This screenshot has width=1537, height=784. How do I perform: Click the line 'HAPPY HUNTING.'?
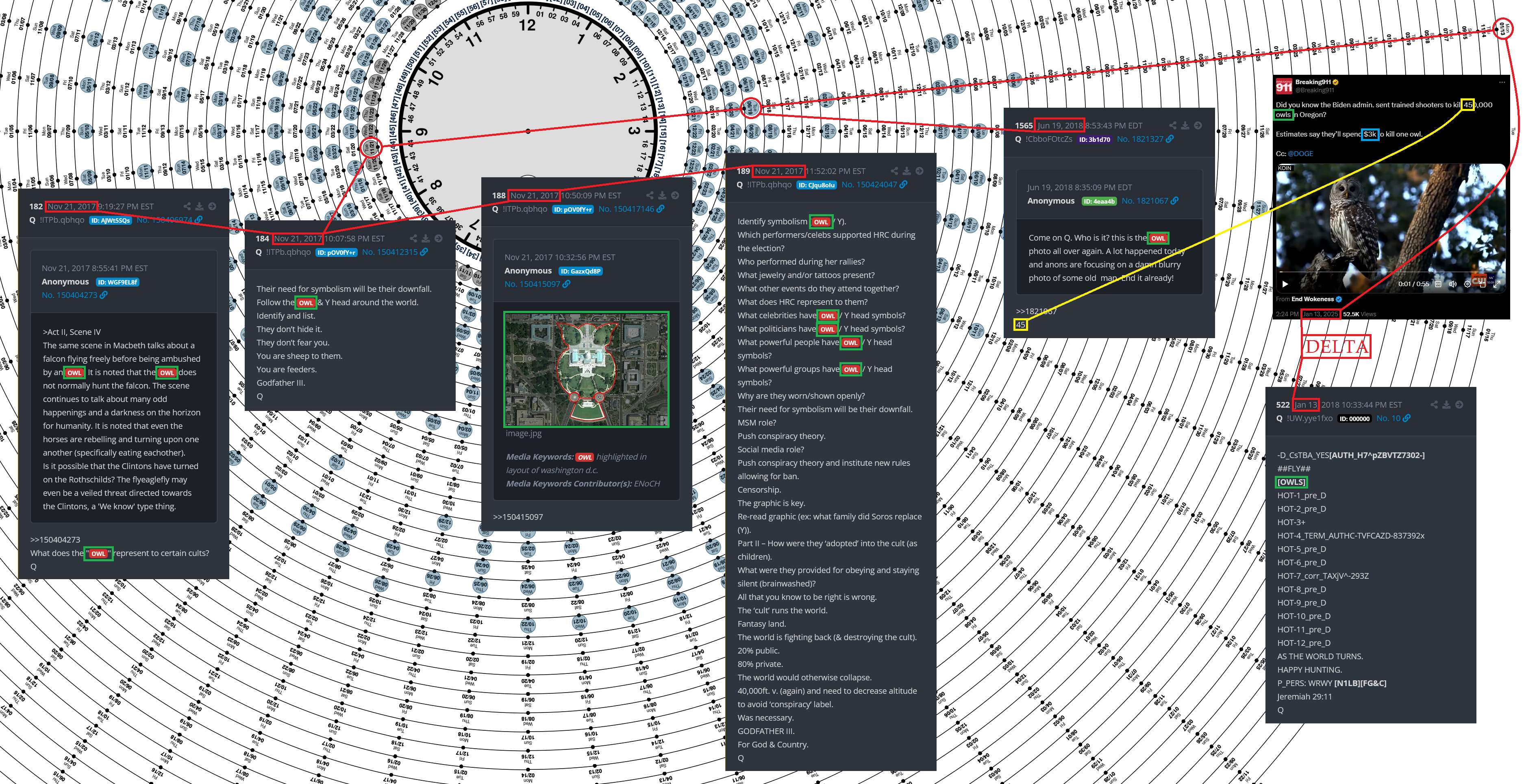pyautogui.click(x=1310, y=669)
